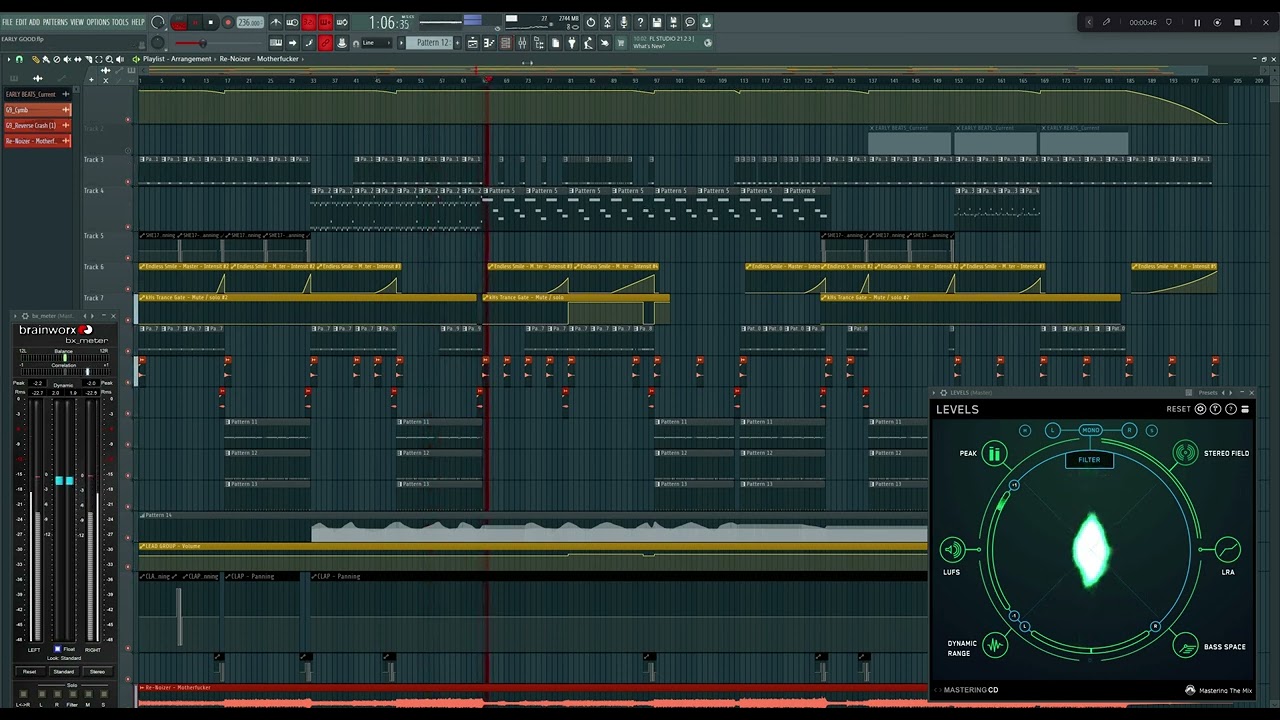Click the Standard button in bx_meter
1280x720 pixels.
pos(63,672)
